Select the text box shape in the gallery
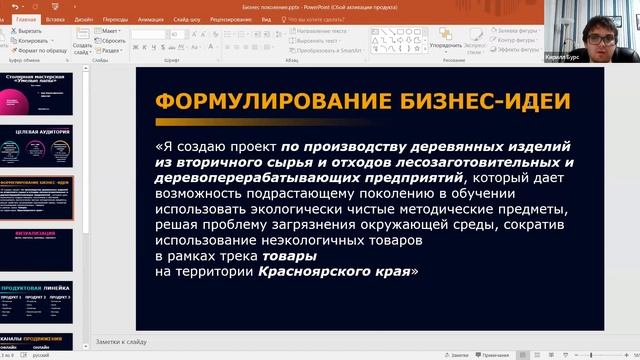The image size is (640, 360). tap(375, 31)
